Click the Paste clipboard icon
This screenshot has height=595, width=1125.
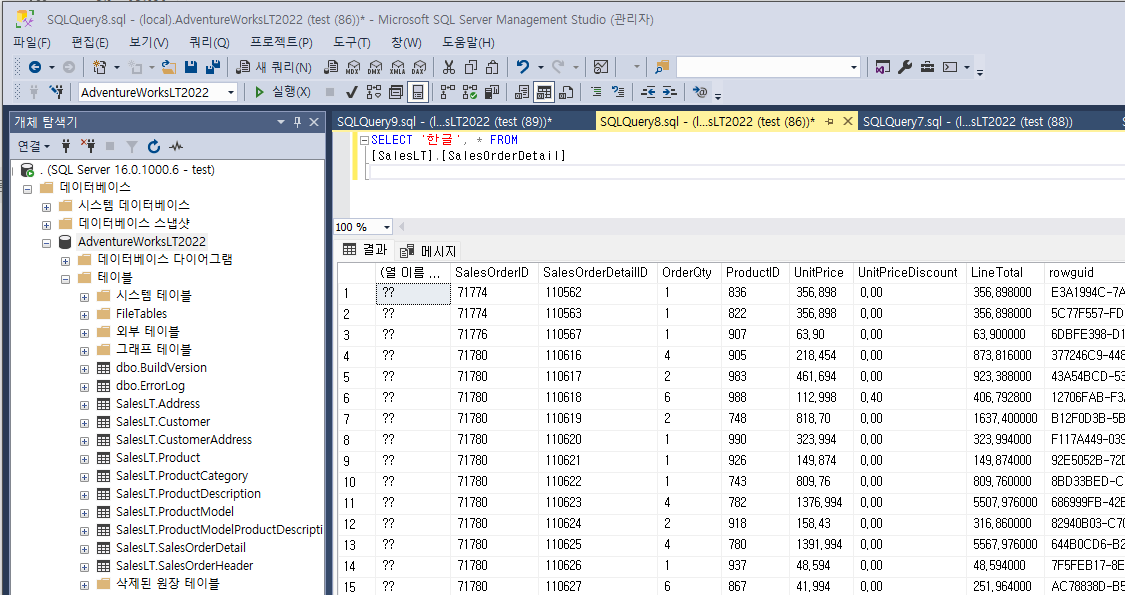click(x=492, y=67)
